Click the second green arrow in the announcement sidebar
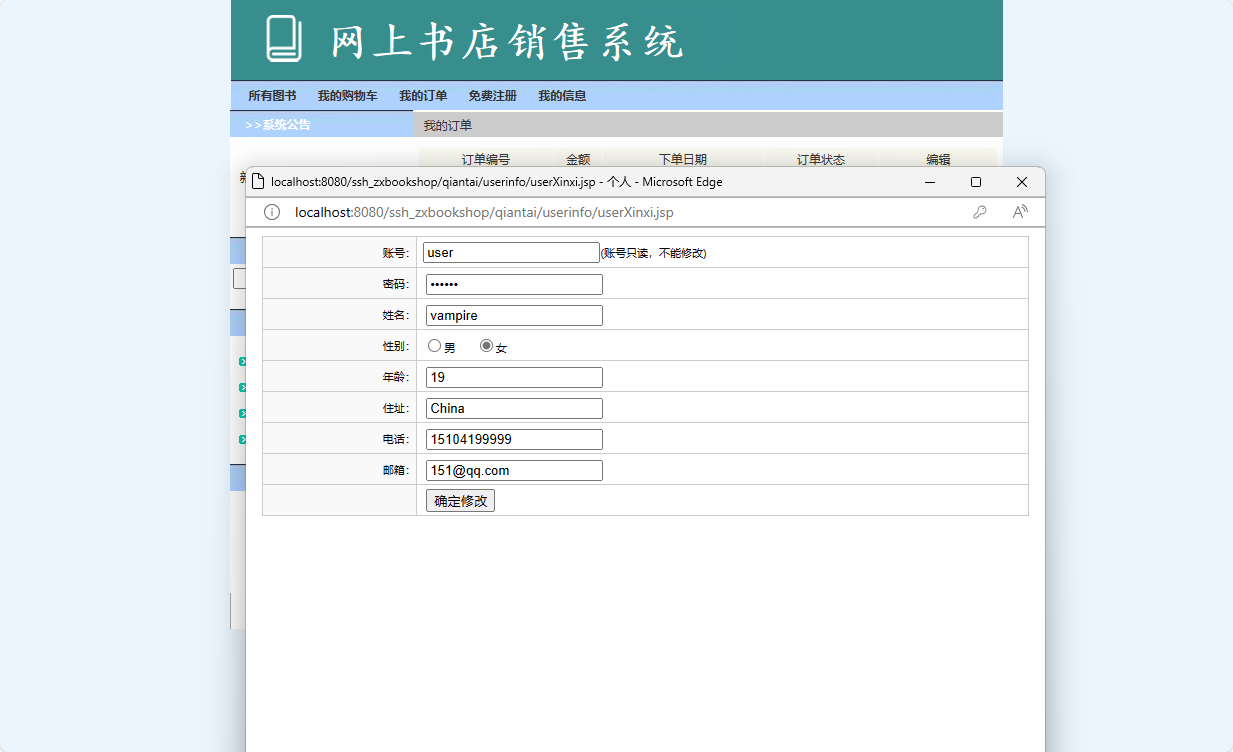 click(x=243, y=387)
